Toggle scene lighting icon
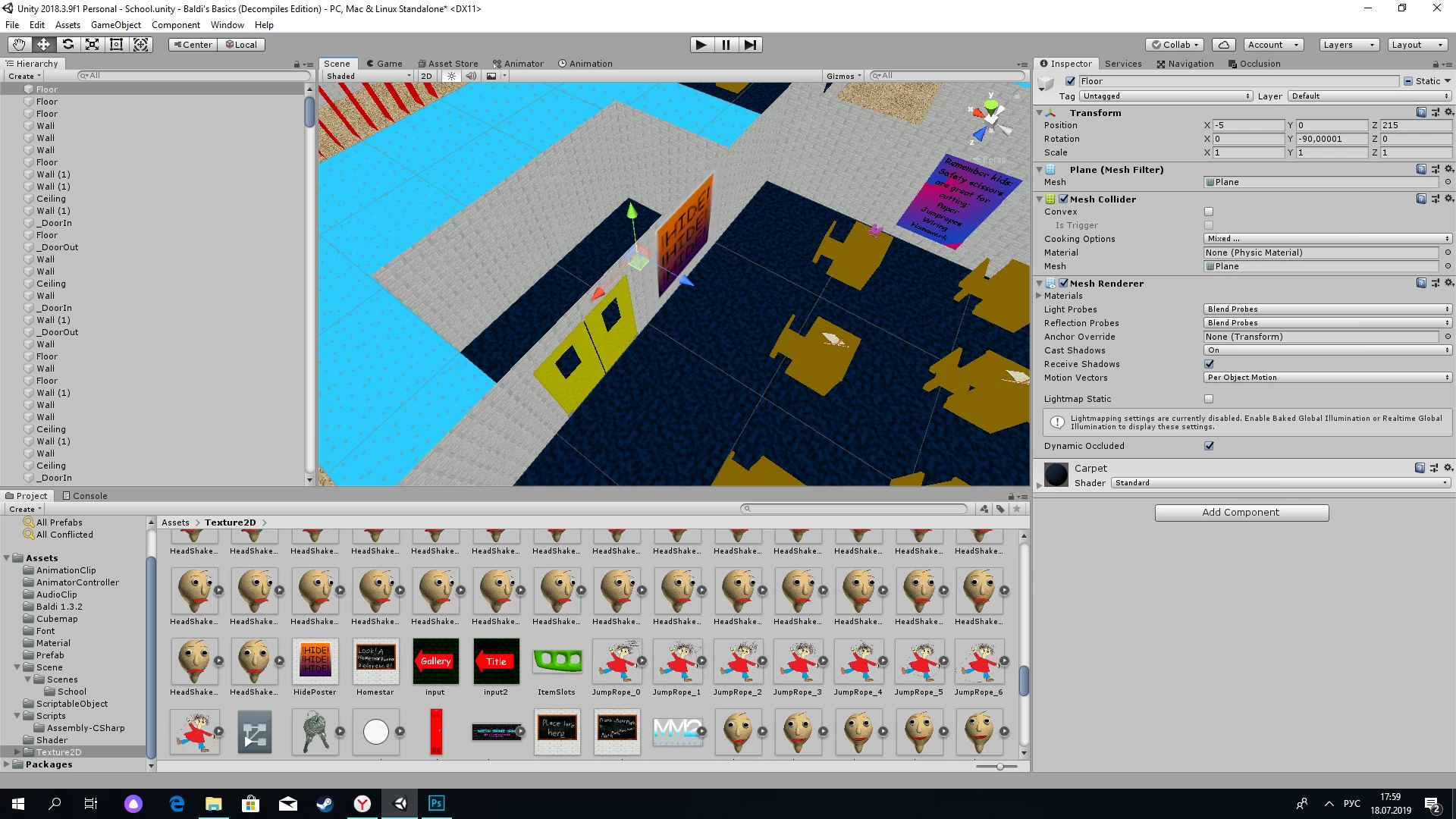Image resolution: width=1456 pixels, height=819 pixels. coord(452,76)
